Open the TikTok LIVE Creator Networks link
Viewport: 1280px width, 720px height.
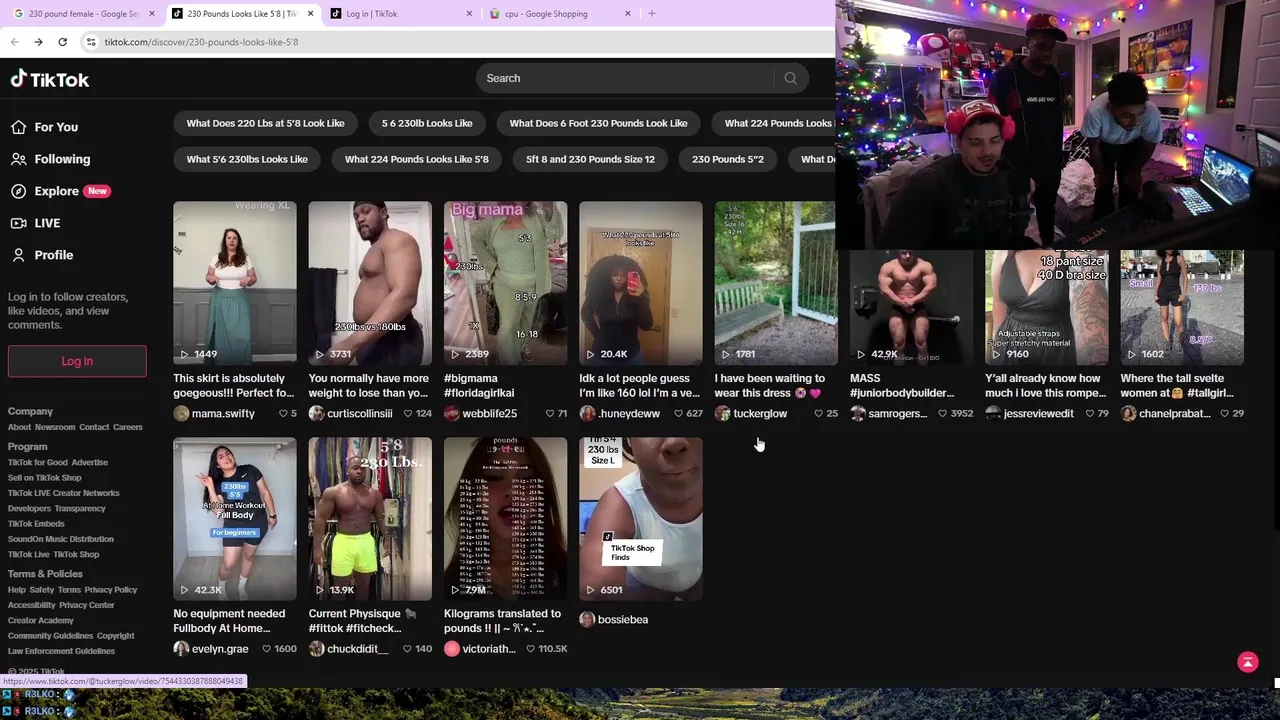coord(64,493)
